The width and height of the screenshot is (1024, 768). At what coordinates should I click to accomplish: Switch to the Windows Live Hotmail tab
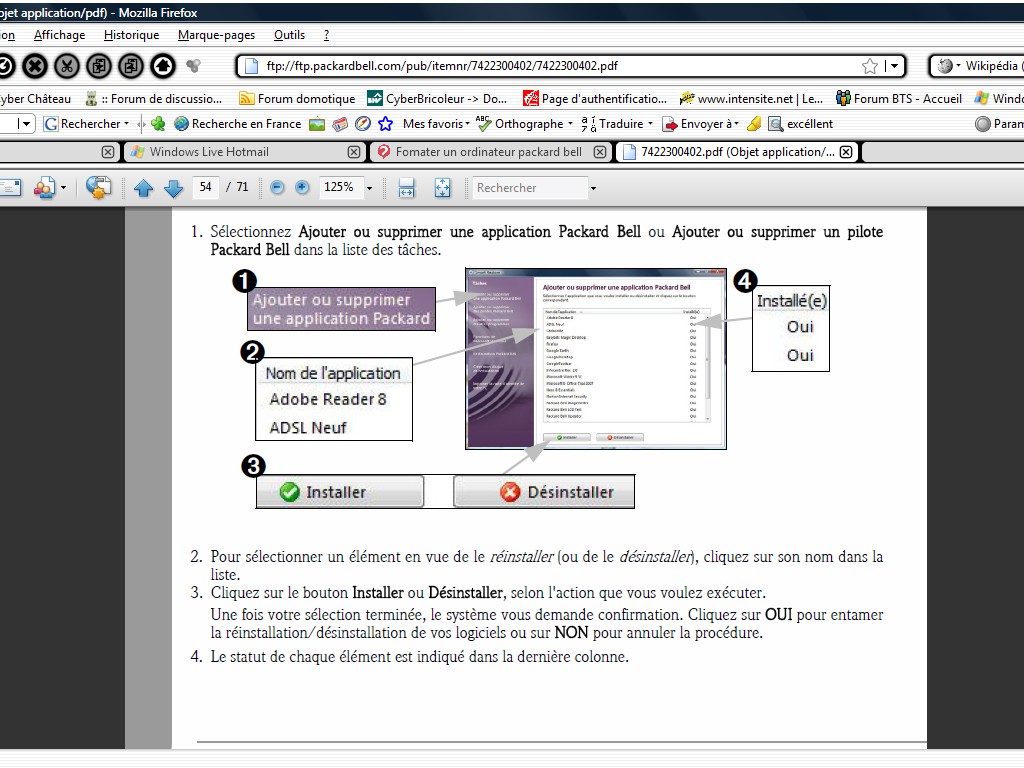point(208,152)
